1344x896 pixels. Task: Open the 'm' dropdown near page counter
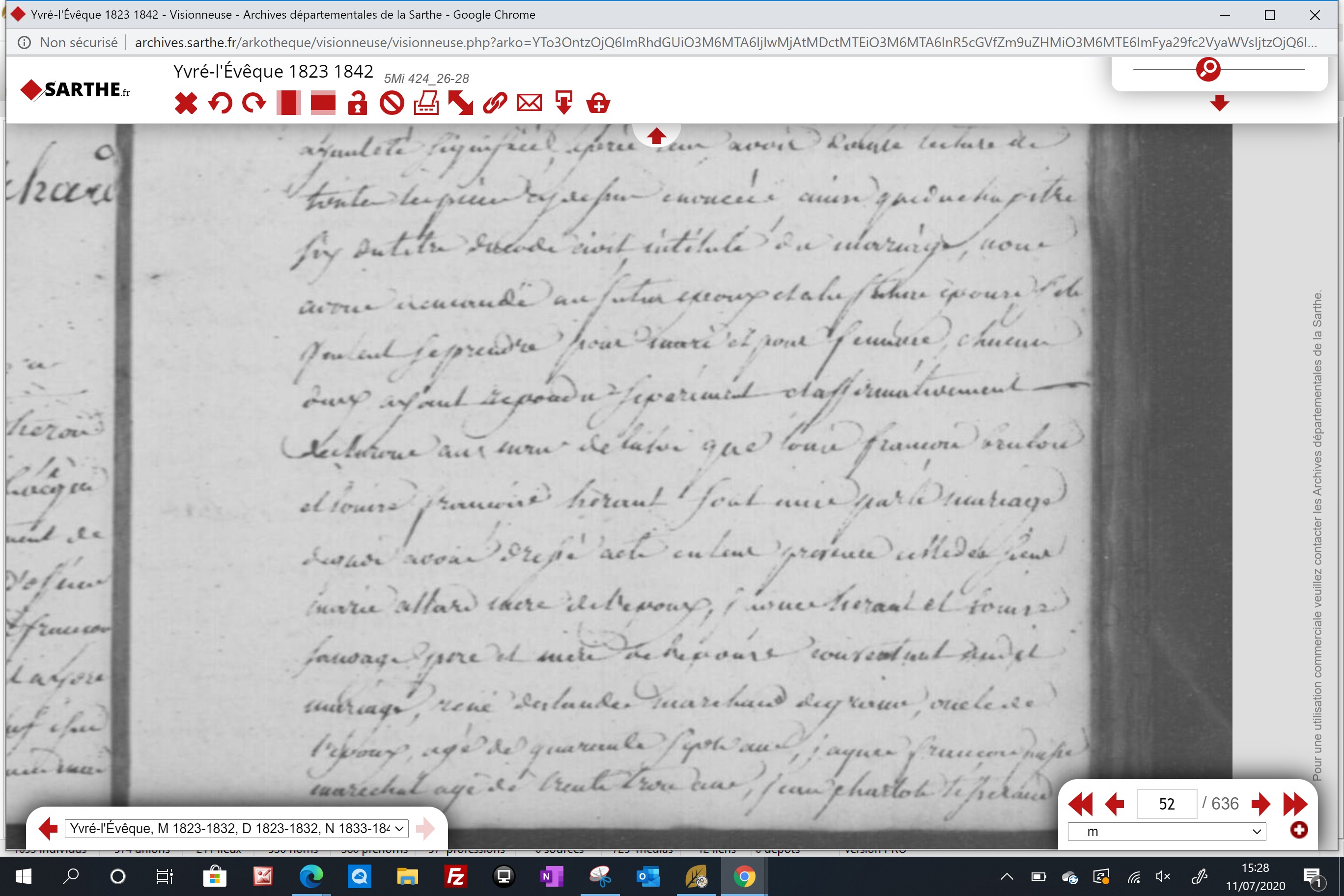pos(1167,832)
